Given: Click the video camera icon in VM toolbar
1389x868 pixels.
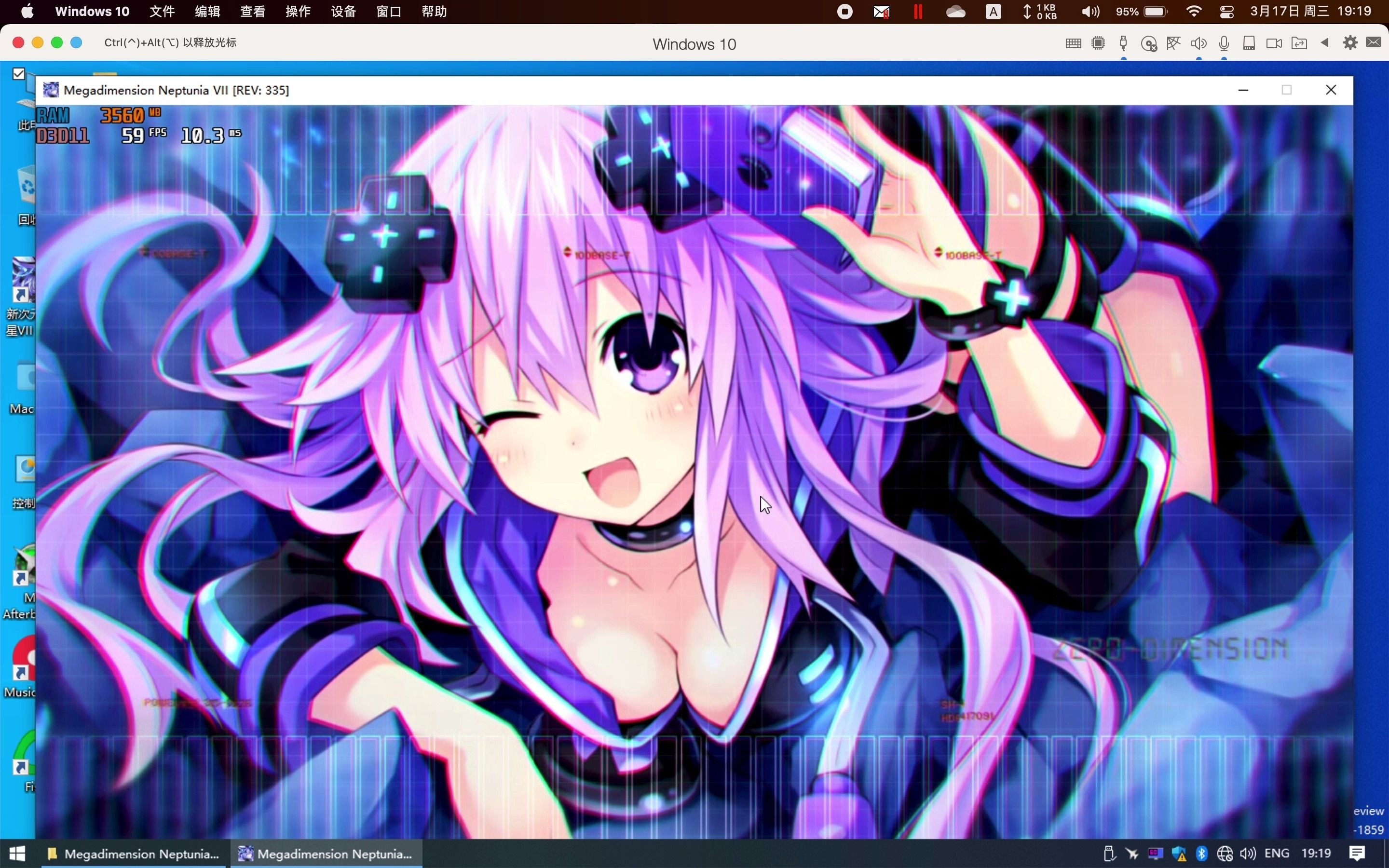Looking at the screenshot, I should coord(1274,43).
